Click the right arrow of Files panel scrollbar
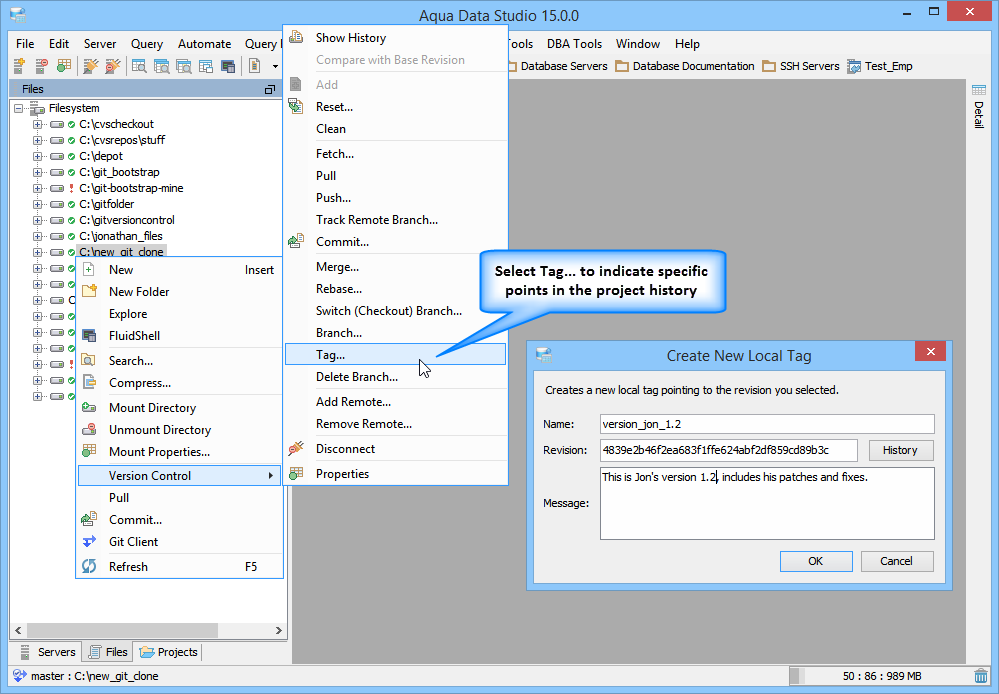 (x=278, y=630)
